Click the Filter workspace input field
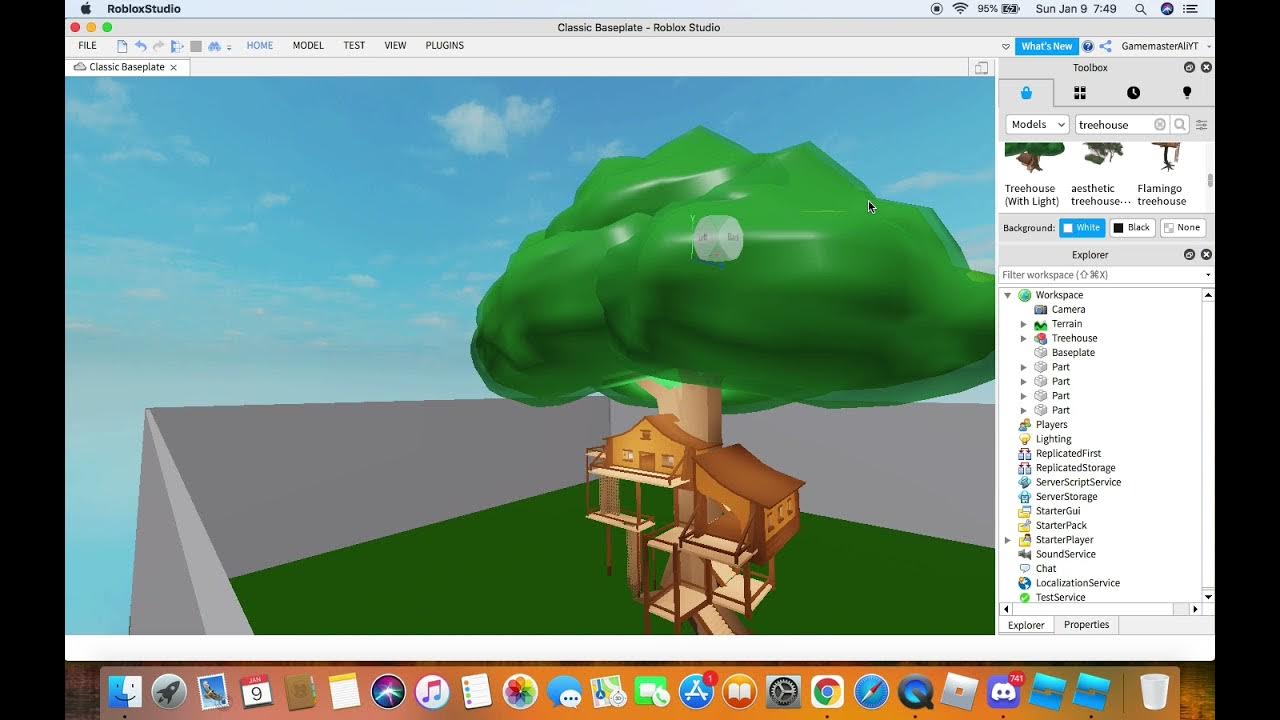 click(1100, 275)
